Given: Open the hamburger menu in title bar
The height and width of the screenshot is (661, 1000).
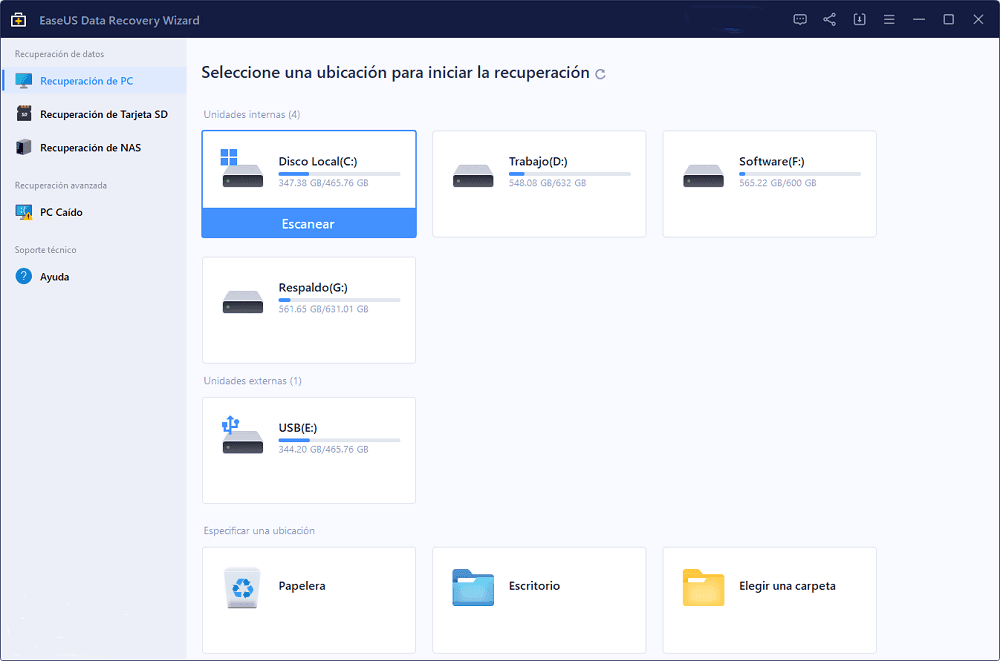Looking at the screenshot, I should coord(888,20).
